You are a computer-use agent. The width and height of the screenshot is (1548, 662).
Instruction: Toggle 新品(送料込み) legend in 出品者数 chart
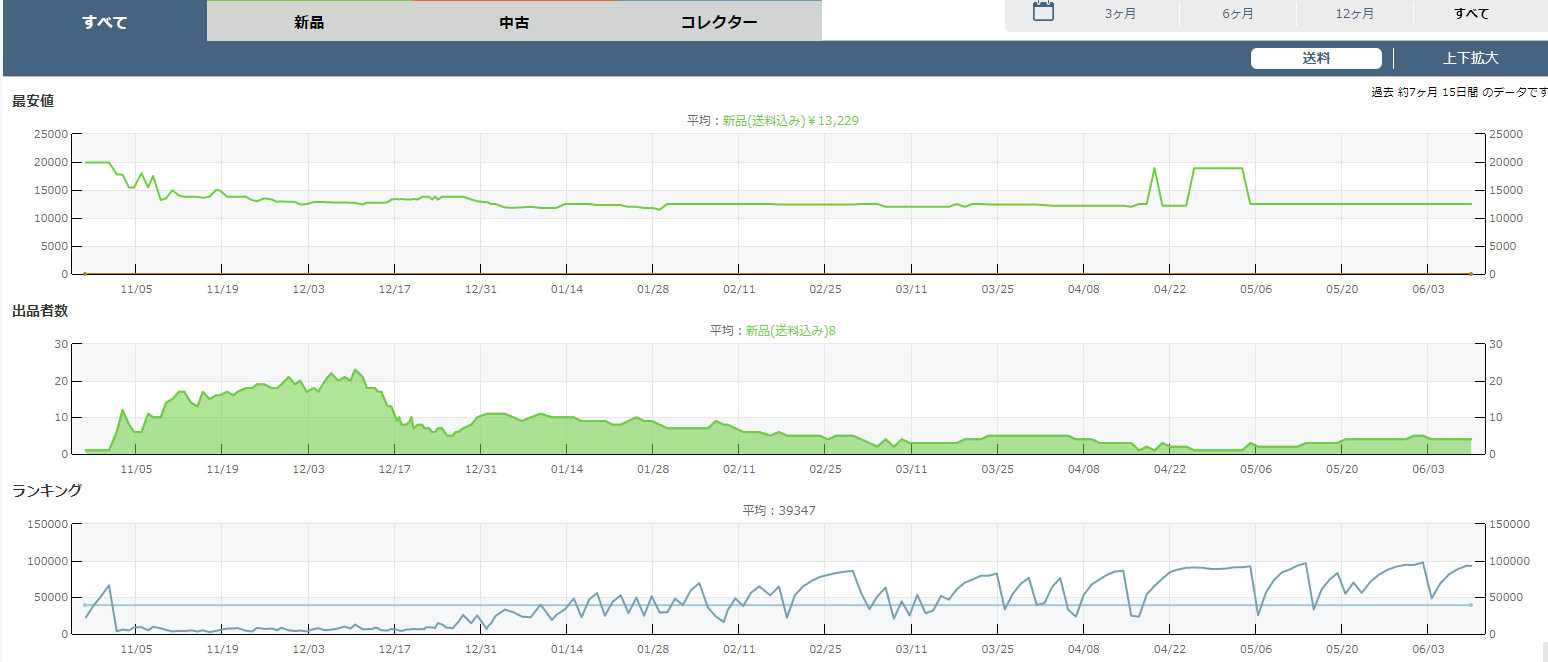click(790, 331)
